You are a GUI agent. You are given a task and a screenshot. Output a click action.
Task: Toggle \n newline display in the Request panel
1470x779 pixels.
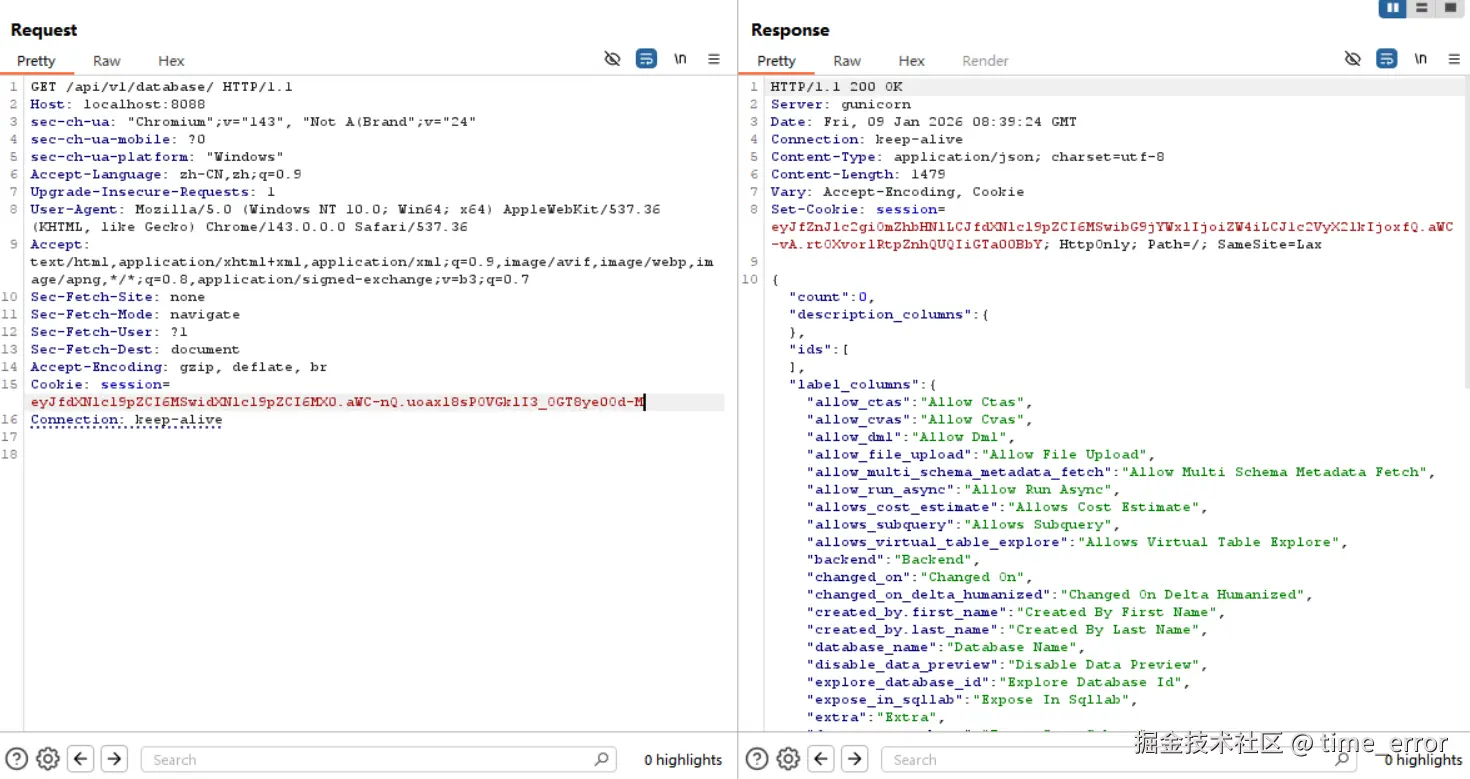pyautogui.click(x=680, y=58)
